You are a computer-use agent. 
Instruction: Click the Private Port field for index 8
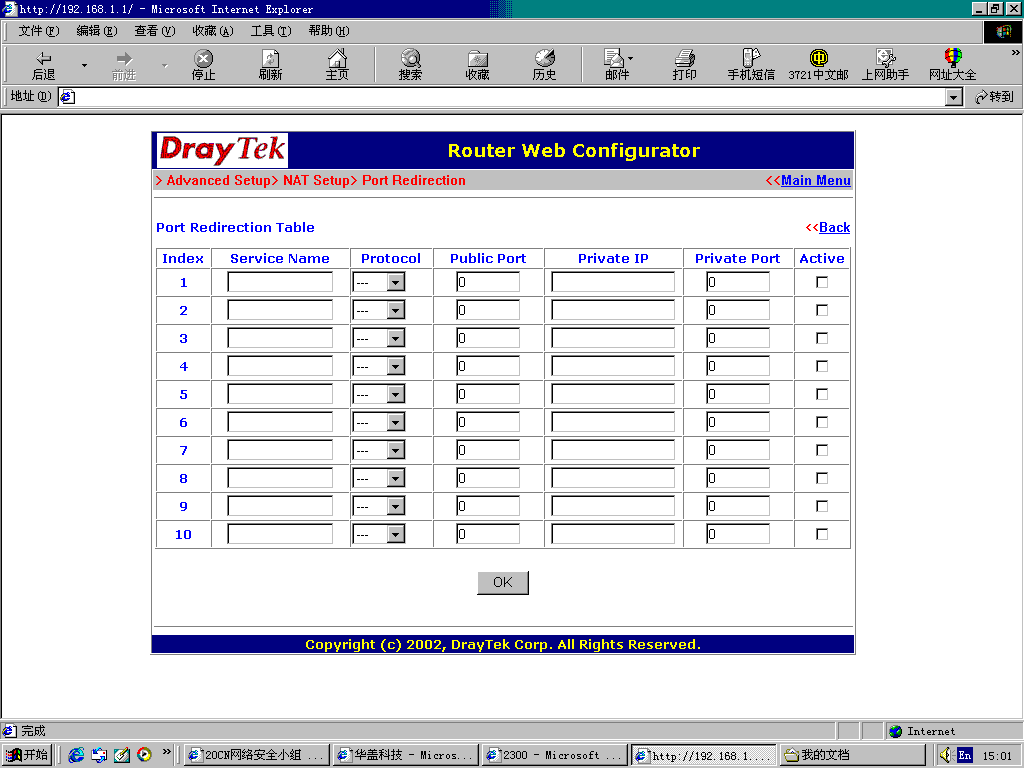click(x=738, y=479)
